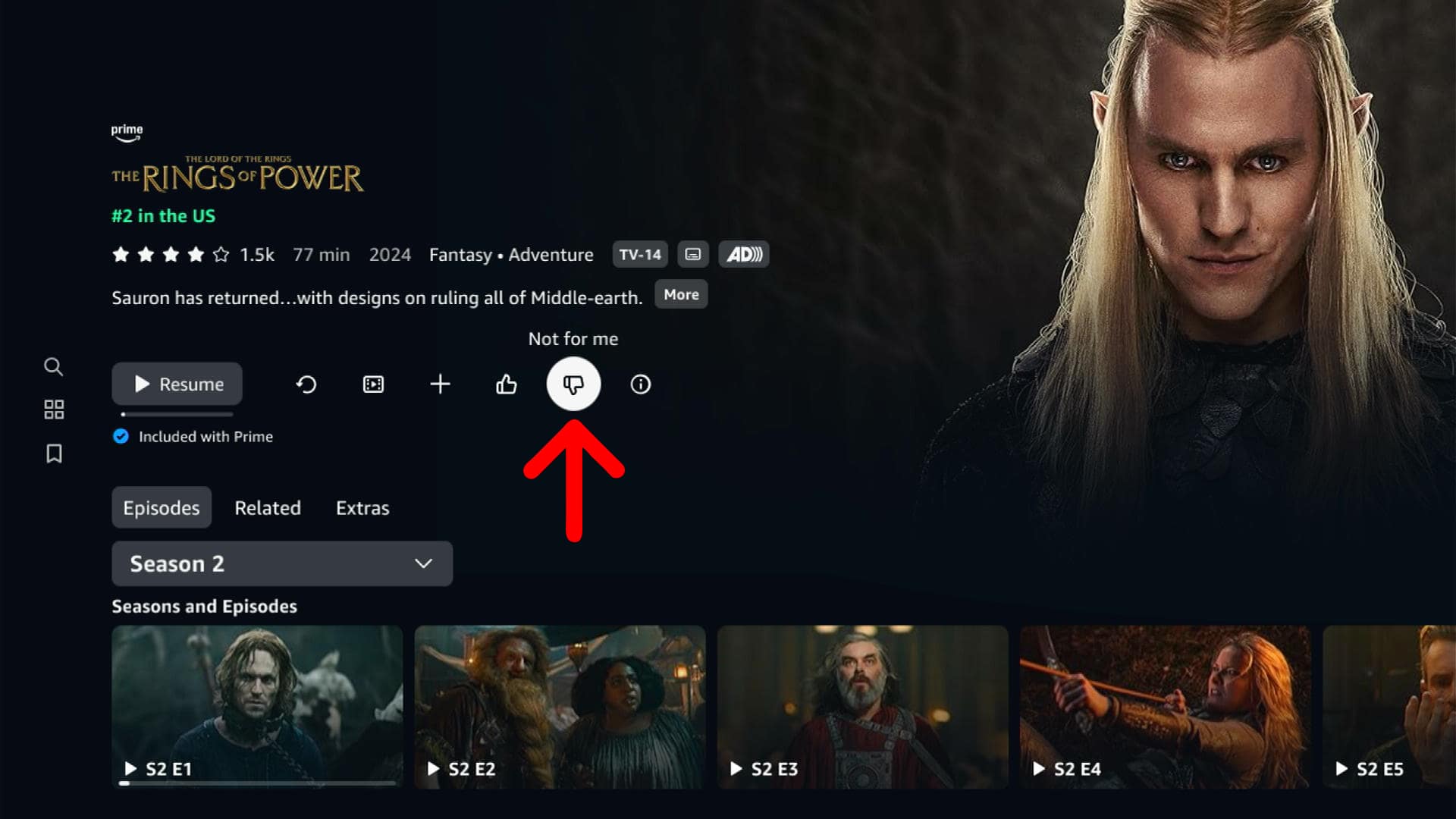Click the Add to Watchlist plus icon
The image size is (1456, 819).
click(440, 384)
